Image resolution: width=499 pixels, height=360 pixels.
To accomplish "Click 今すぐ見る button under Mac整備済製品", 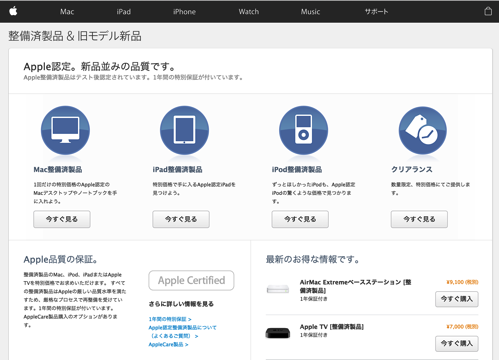I will pos(62,219).
